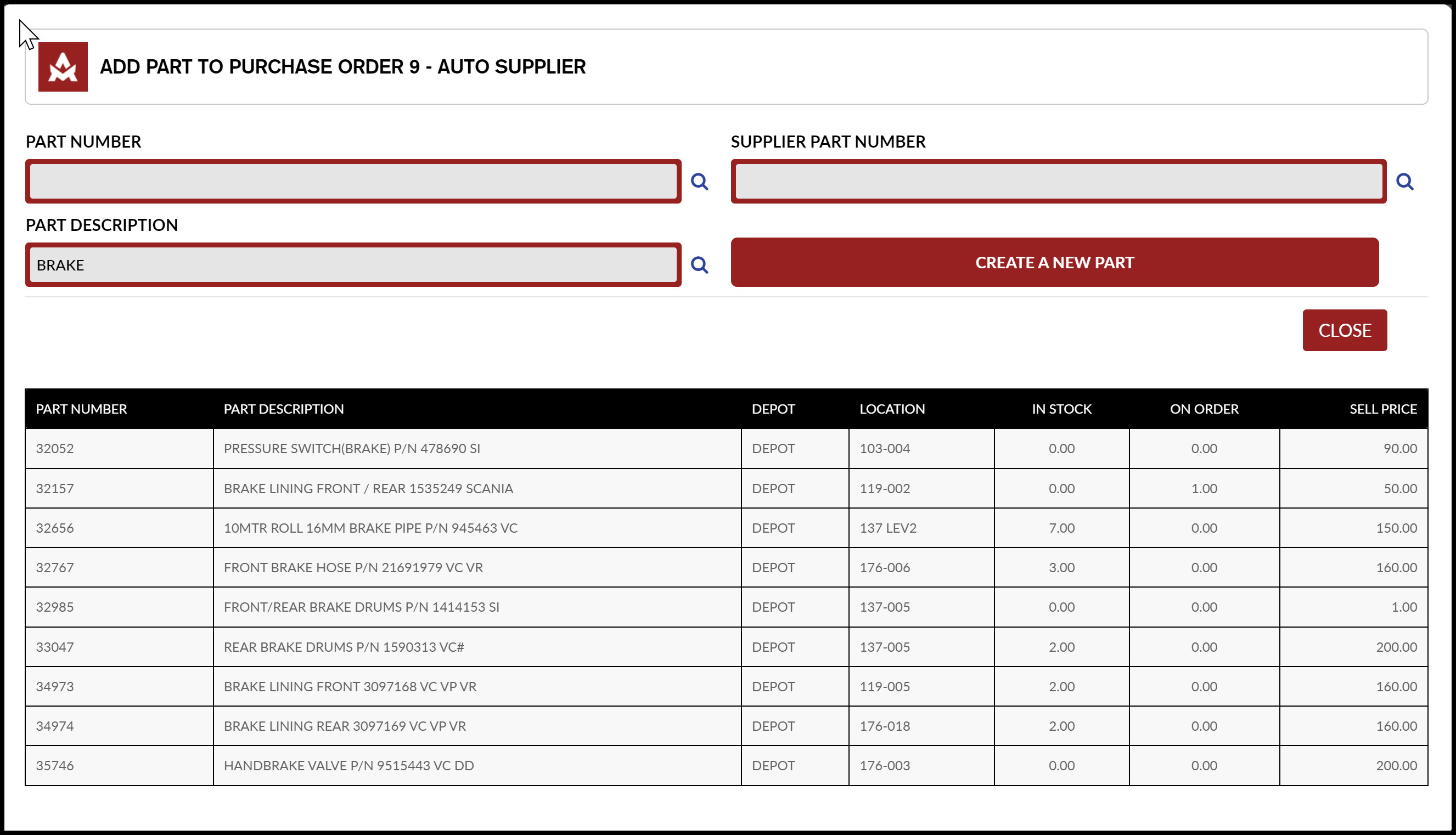1456x835 pixels.
Task: Focus the Supplier Part Number input field
Action: tap(1059, 181)
